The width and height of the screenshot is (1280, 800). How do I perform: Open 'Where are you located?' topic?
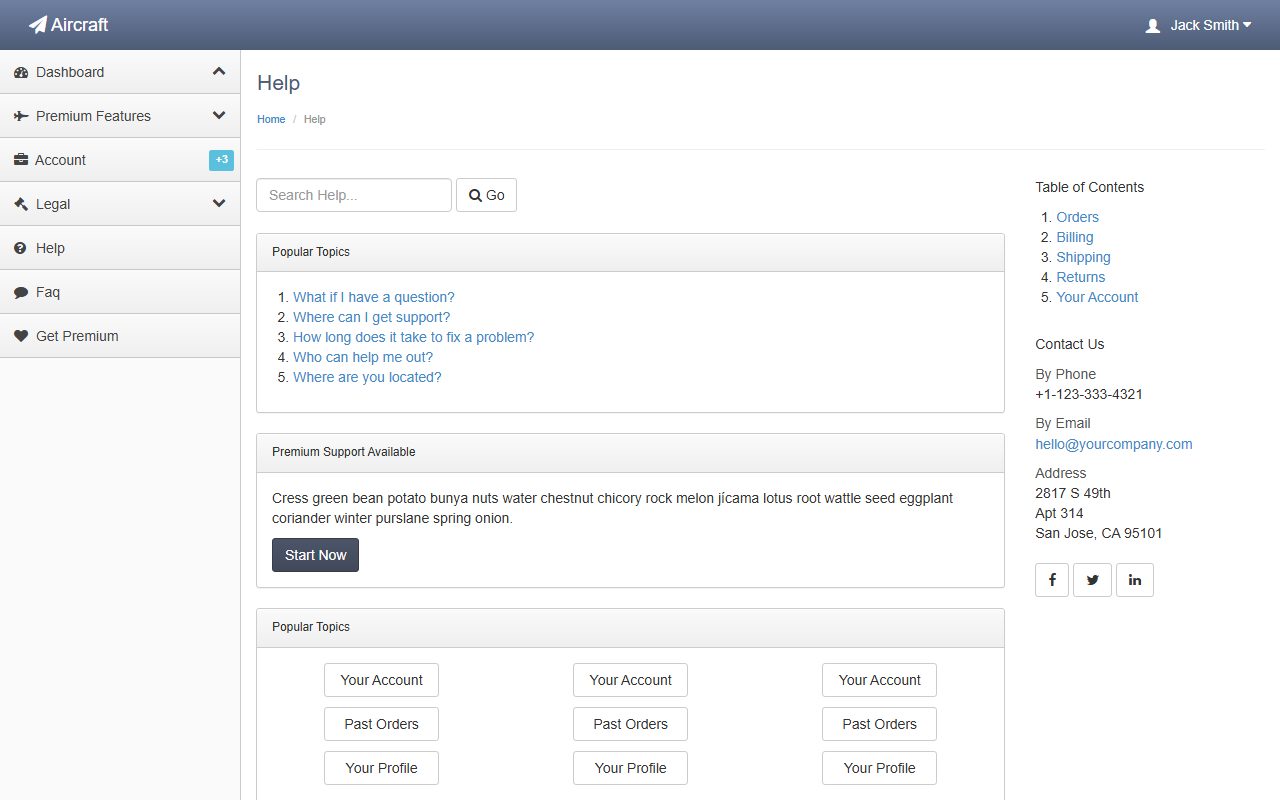(x=367, y=377)
